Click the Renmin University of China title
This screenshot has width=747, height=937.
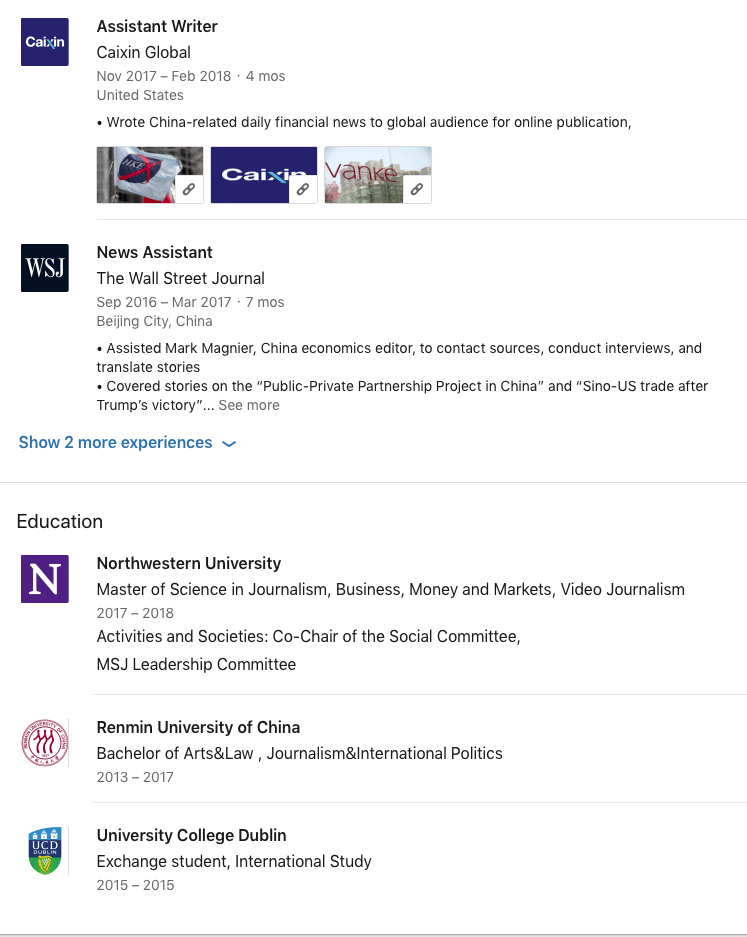(198, 727)
